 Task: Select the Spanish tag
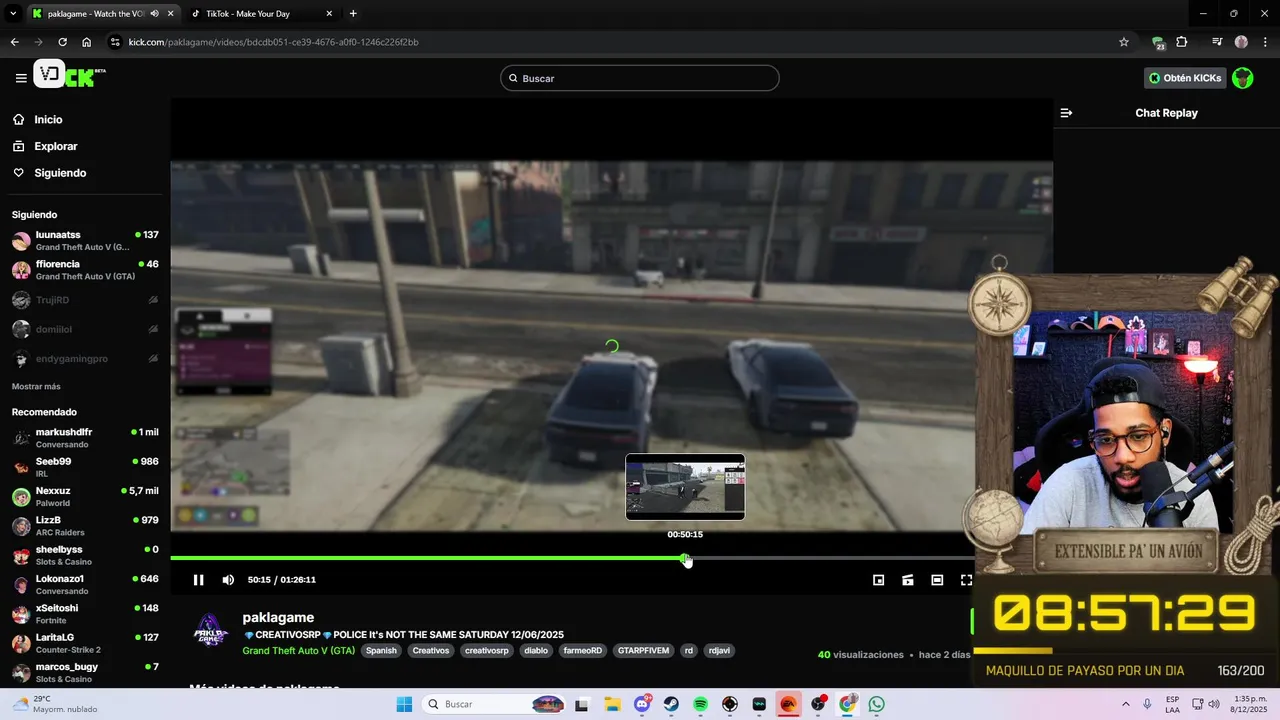click(x=381, y=650)
